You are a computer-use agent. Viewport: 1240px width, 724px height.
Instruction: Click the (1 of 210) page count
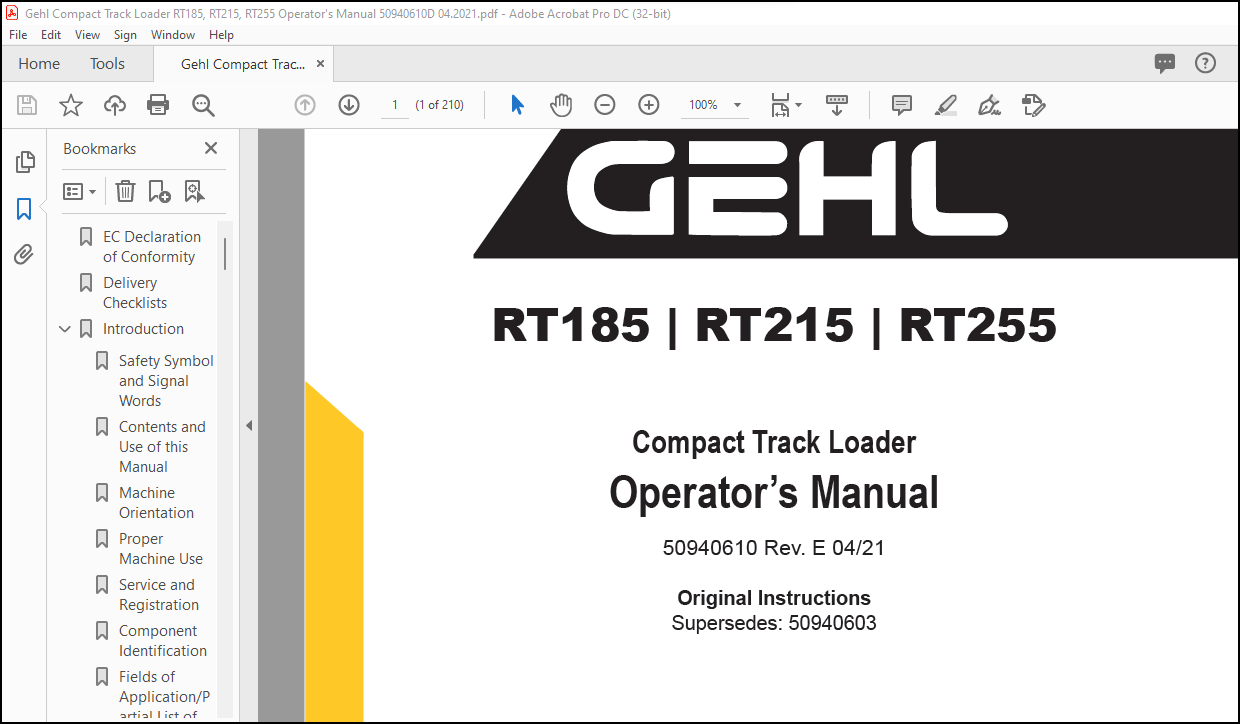point(440,105)
